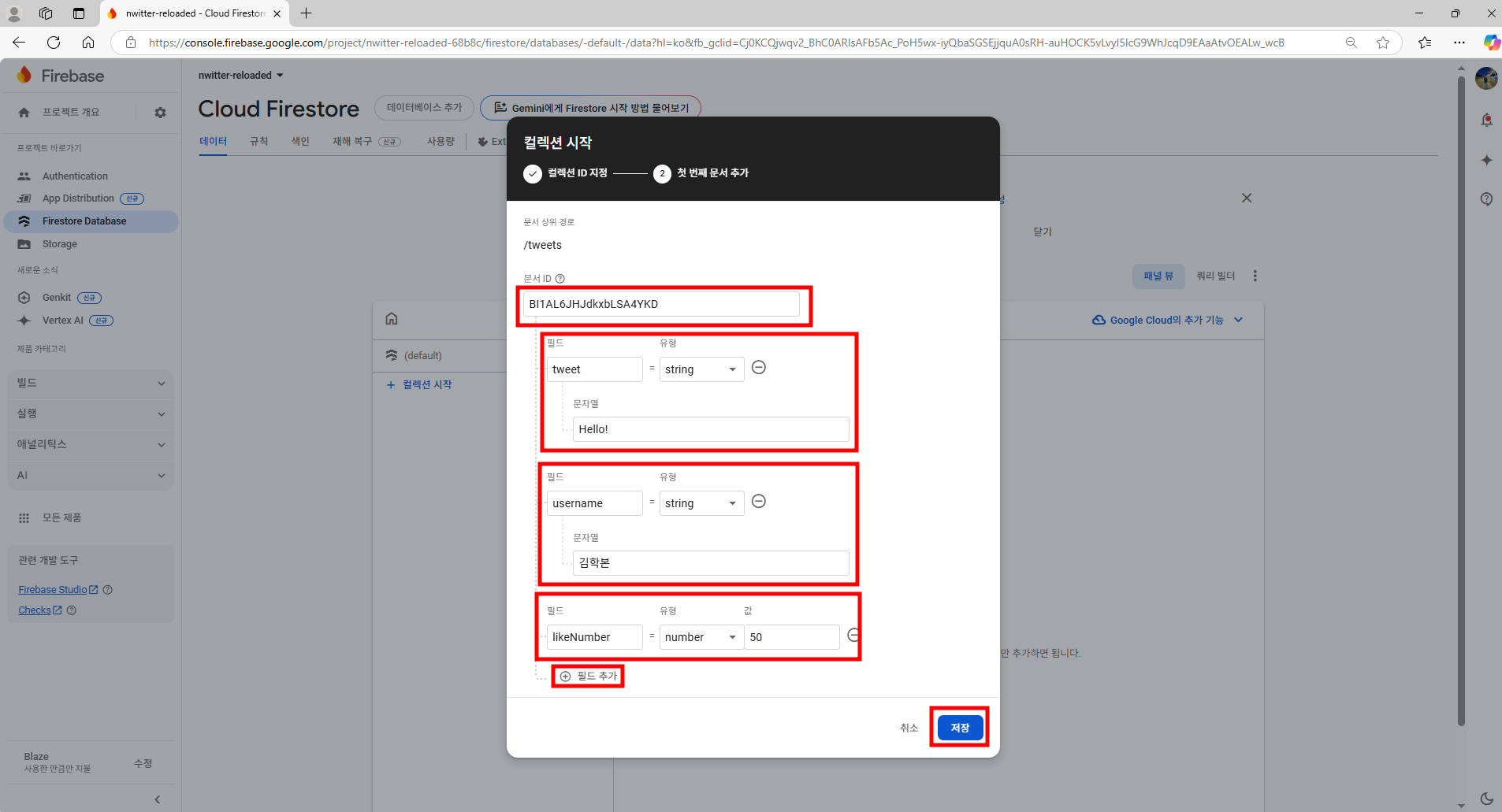
Task: Open 프로젝트 개요 in sidebar
Action: point(71,113)
